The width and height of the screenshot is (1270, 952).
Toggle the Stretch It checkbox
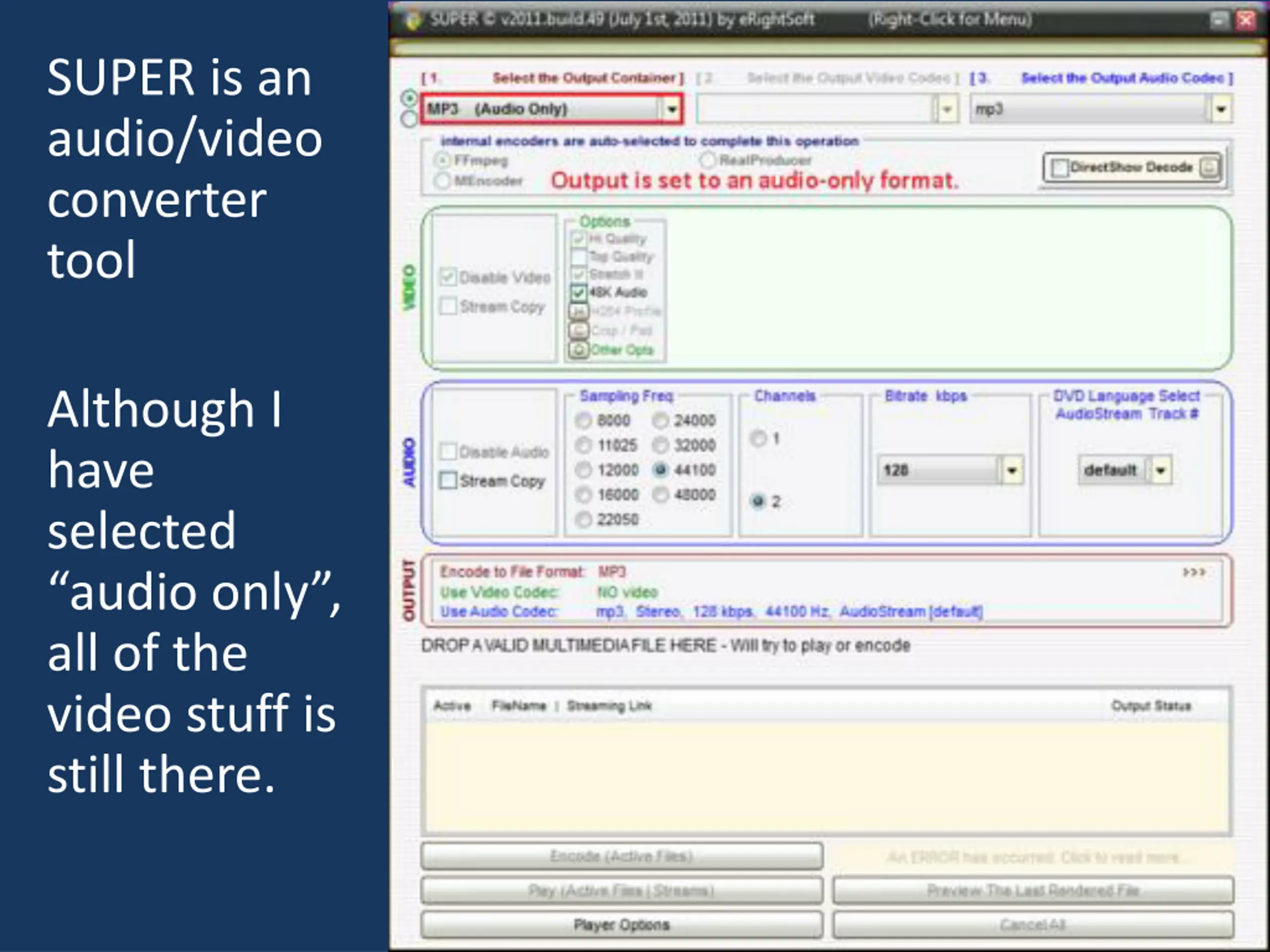click(x=579, y=274)
